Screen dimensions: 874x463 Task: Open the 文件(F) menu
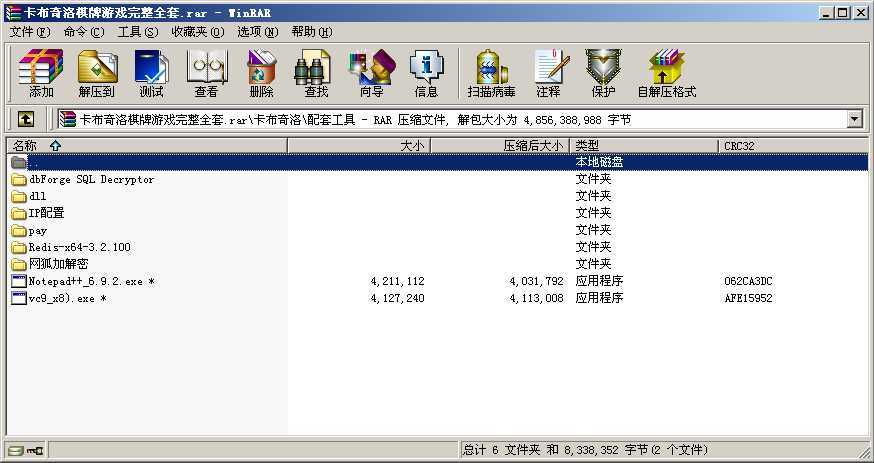30,32
